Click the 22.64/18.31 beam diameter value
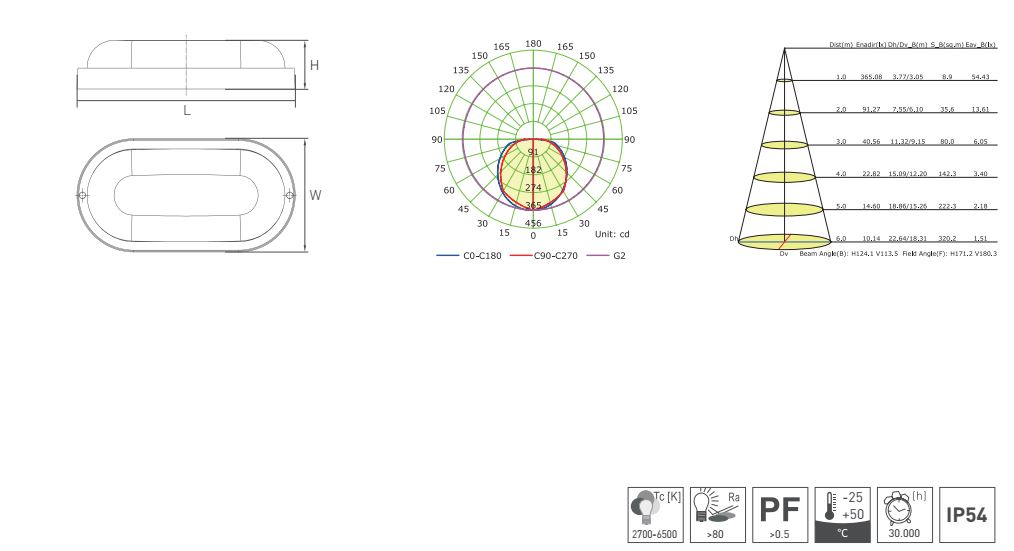The height and width of the screenshot is (551, 1014). pos(908,239)
